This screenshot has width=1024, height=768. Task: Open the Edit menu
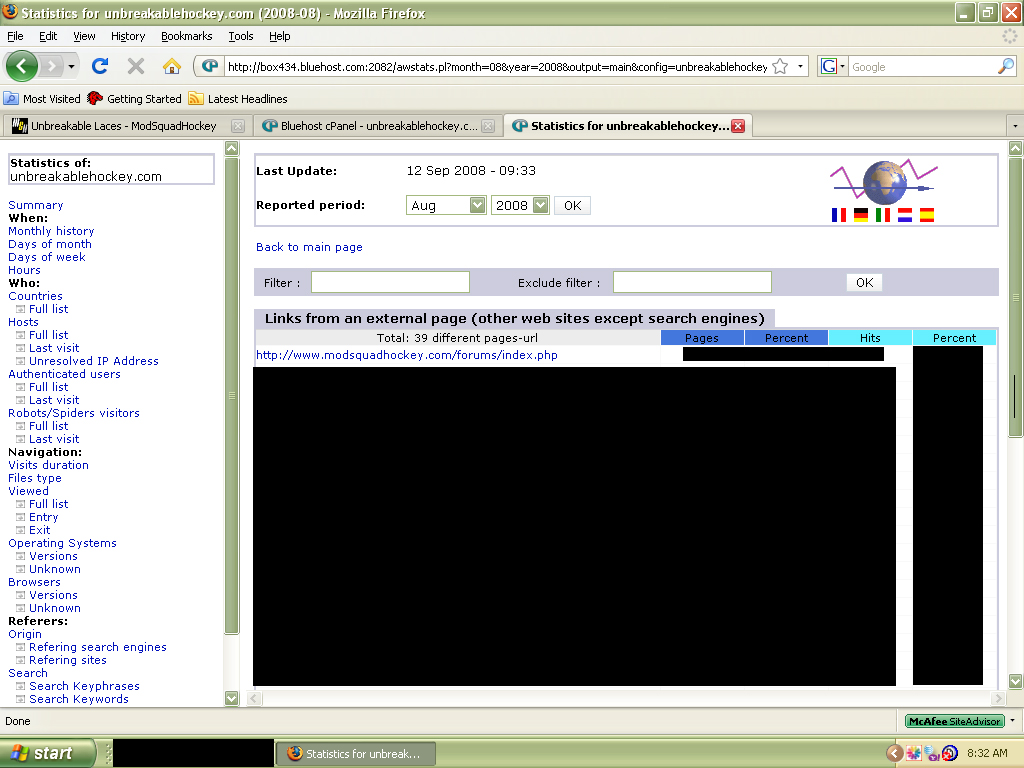point(48,36)
